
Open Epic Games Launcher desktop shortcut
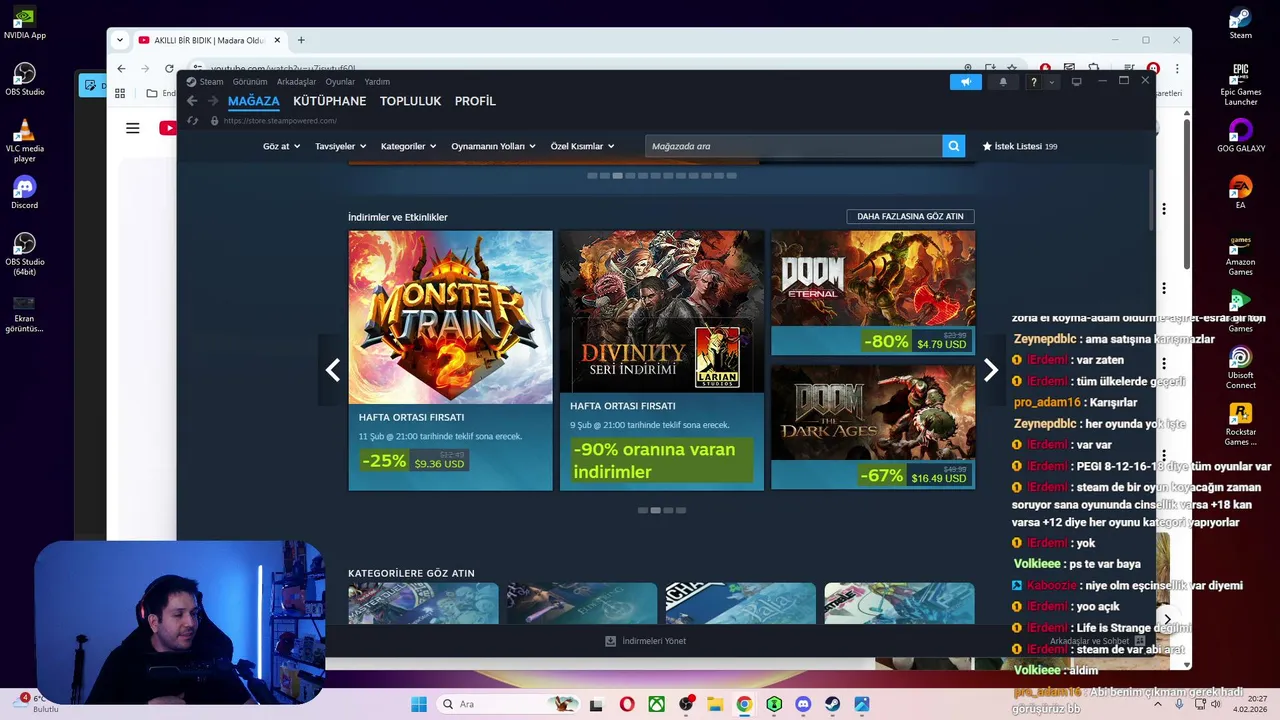pos(1240,84)
